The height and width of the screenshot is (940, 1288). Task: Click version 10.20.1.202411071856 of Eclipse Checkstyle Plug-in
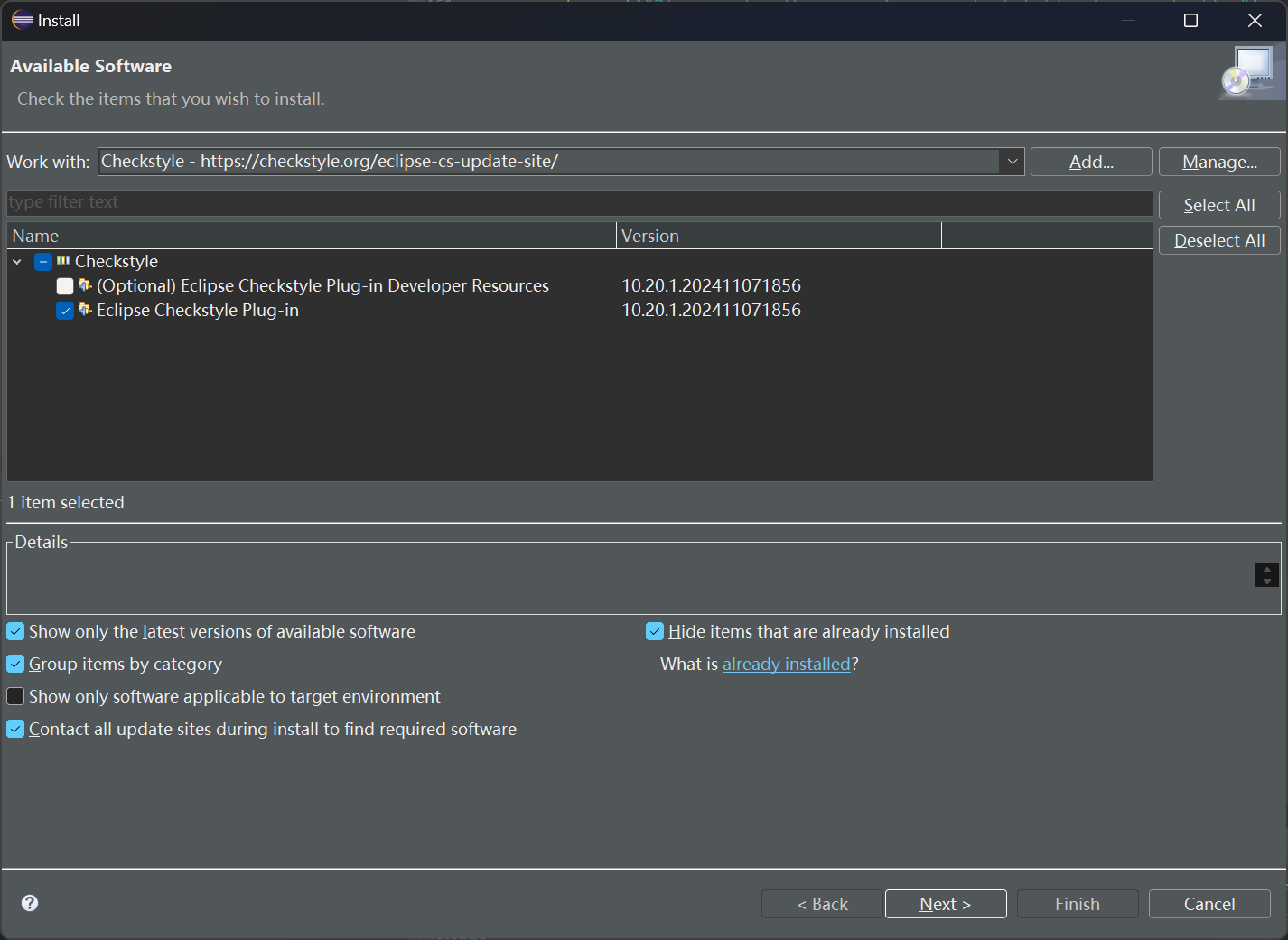712,310
